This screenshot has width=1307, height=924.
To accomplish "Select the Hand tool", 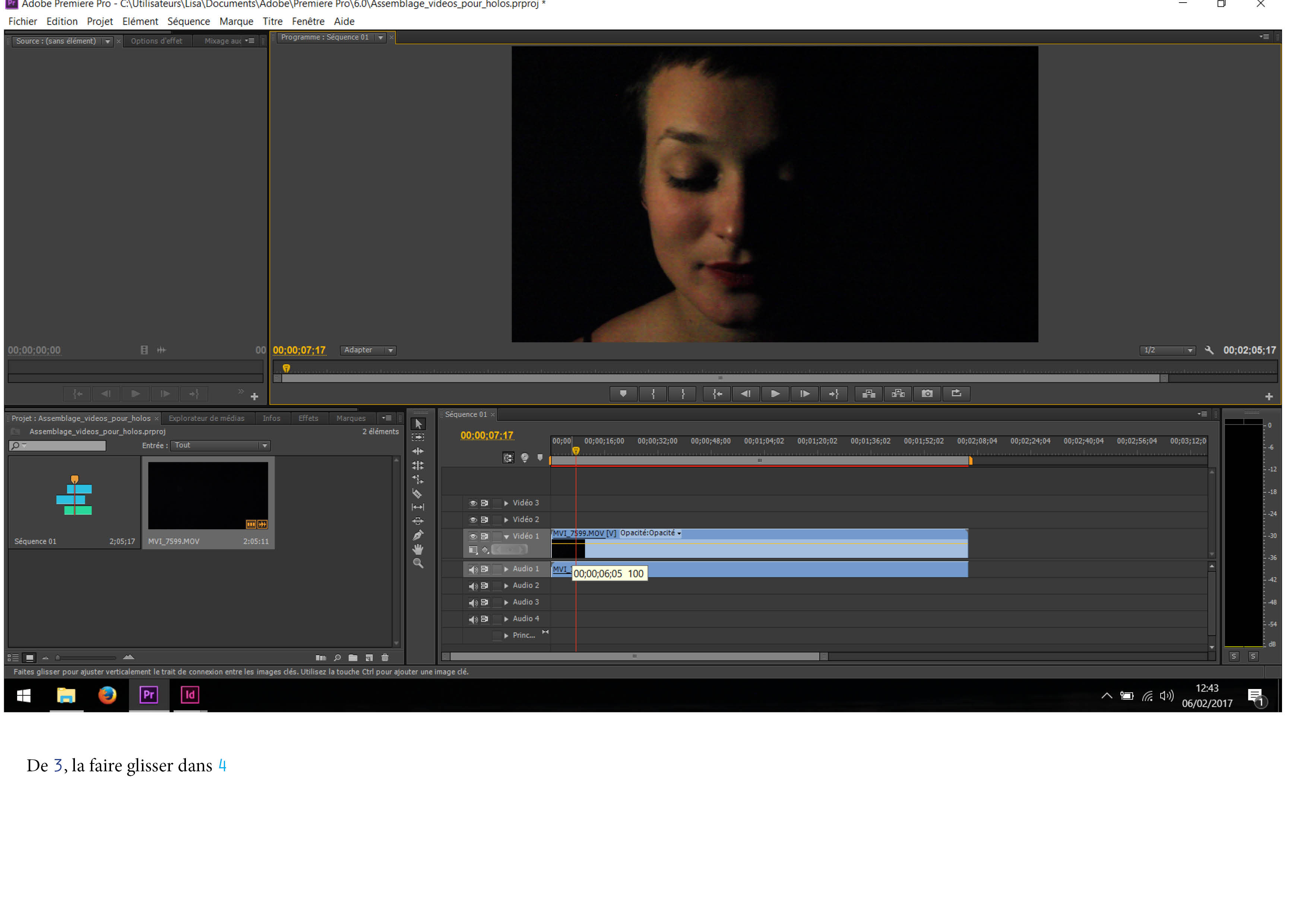I will click(418, 549).
